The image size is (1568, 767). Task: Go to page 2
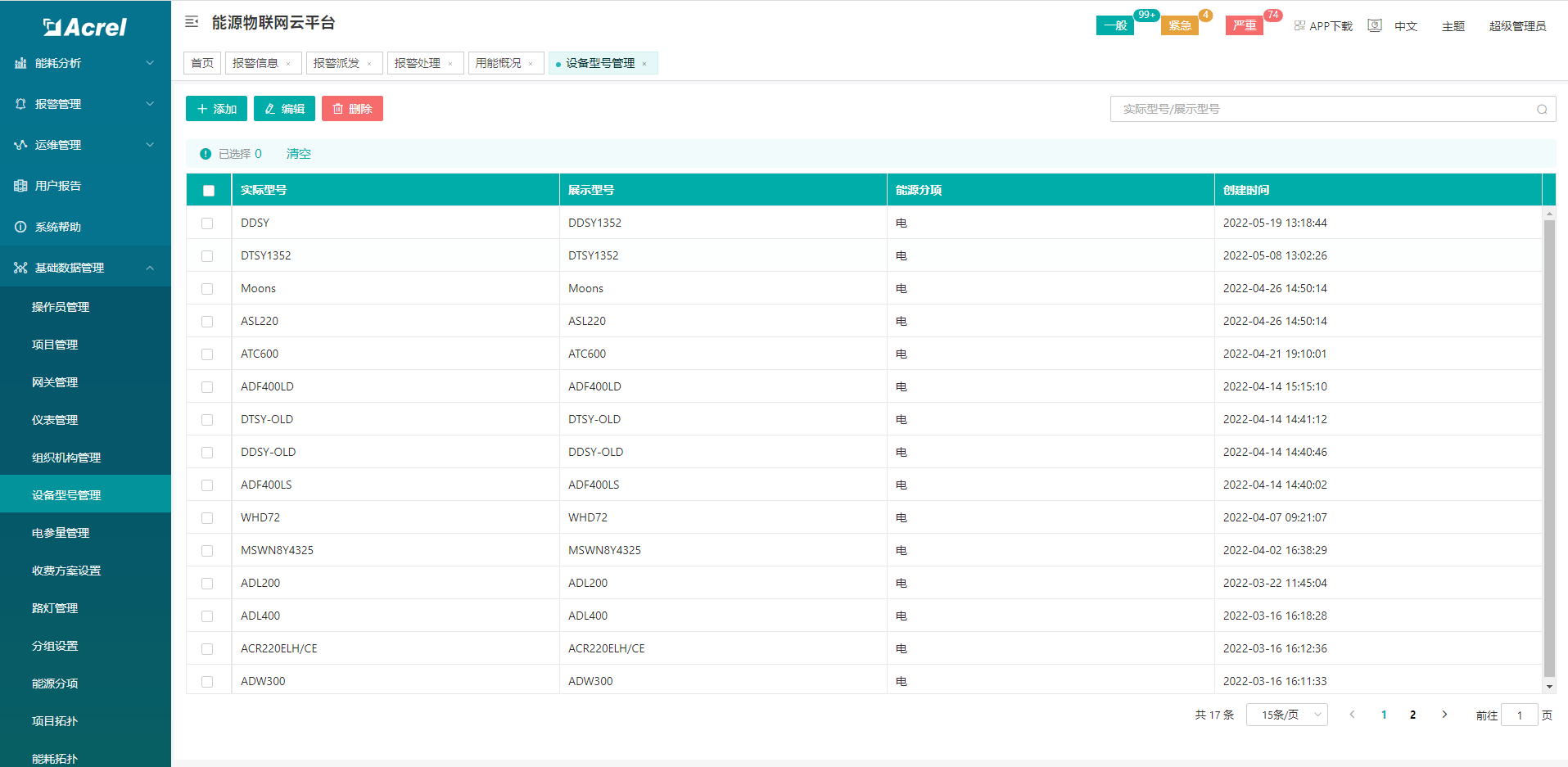[x=1412, y=715]
